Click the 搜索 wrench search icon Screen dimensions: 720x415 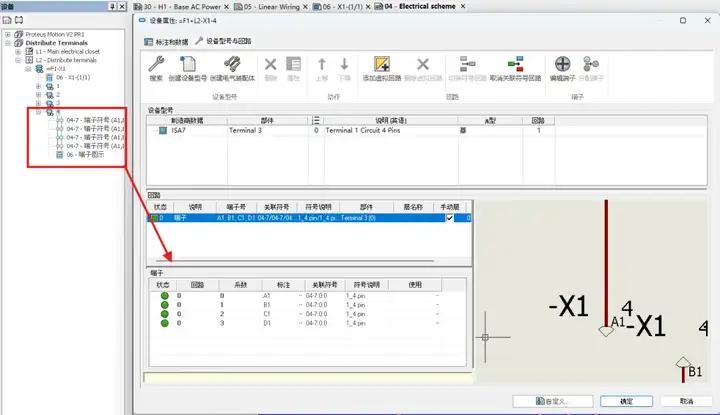coord(156,65)
